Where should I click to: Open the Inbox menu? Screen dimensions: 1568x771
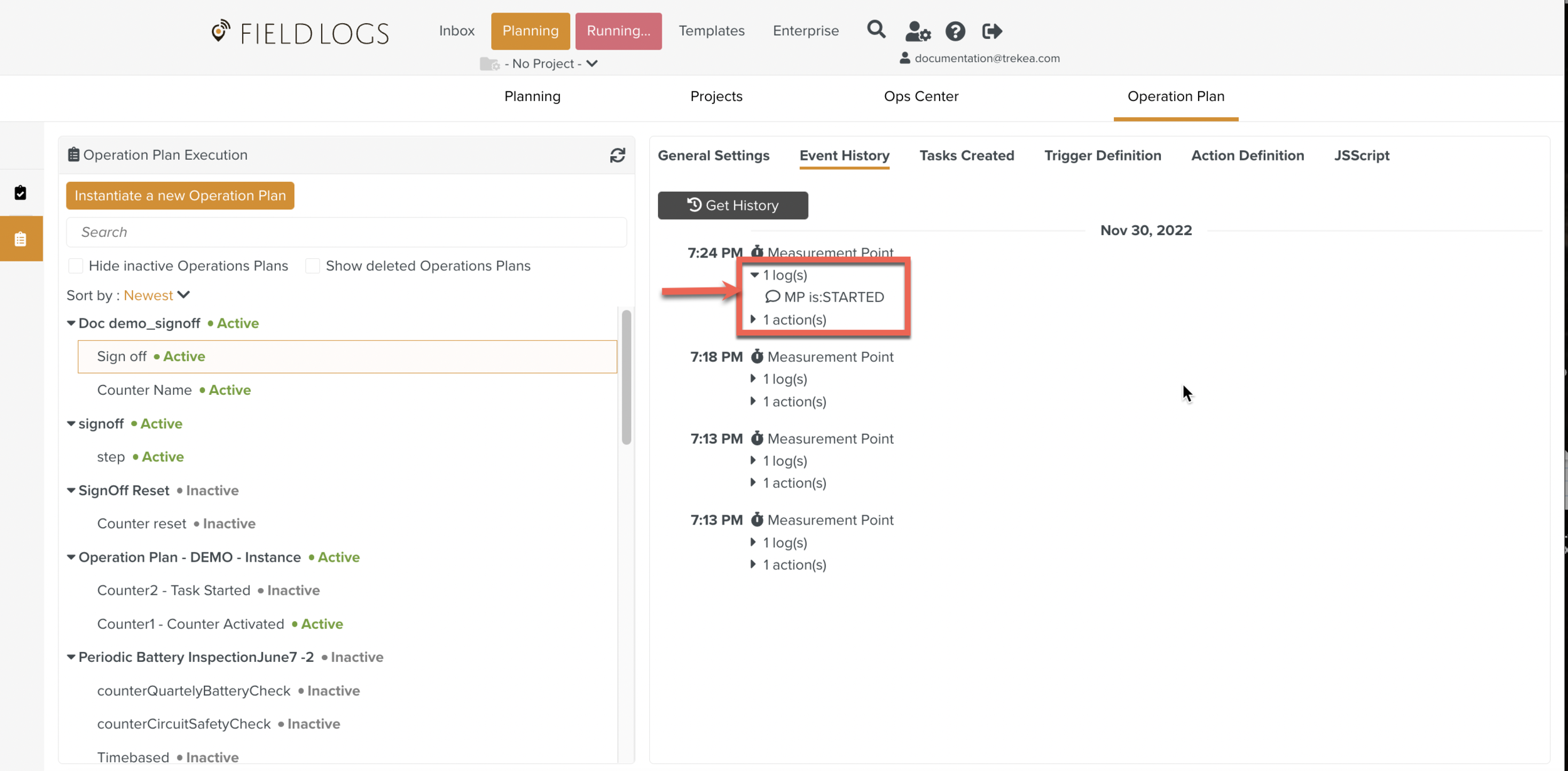[457, 31]
